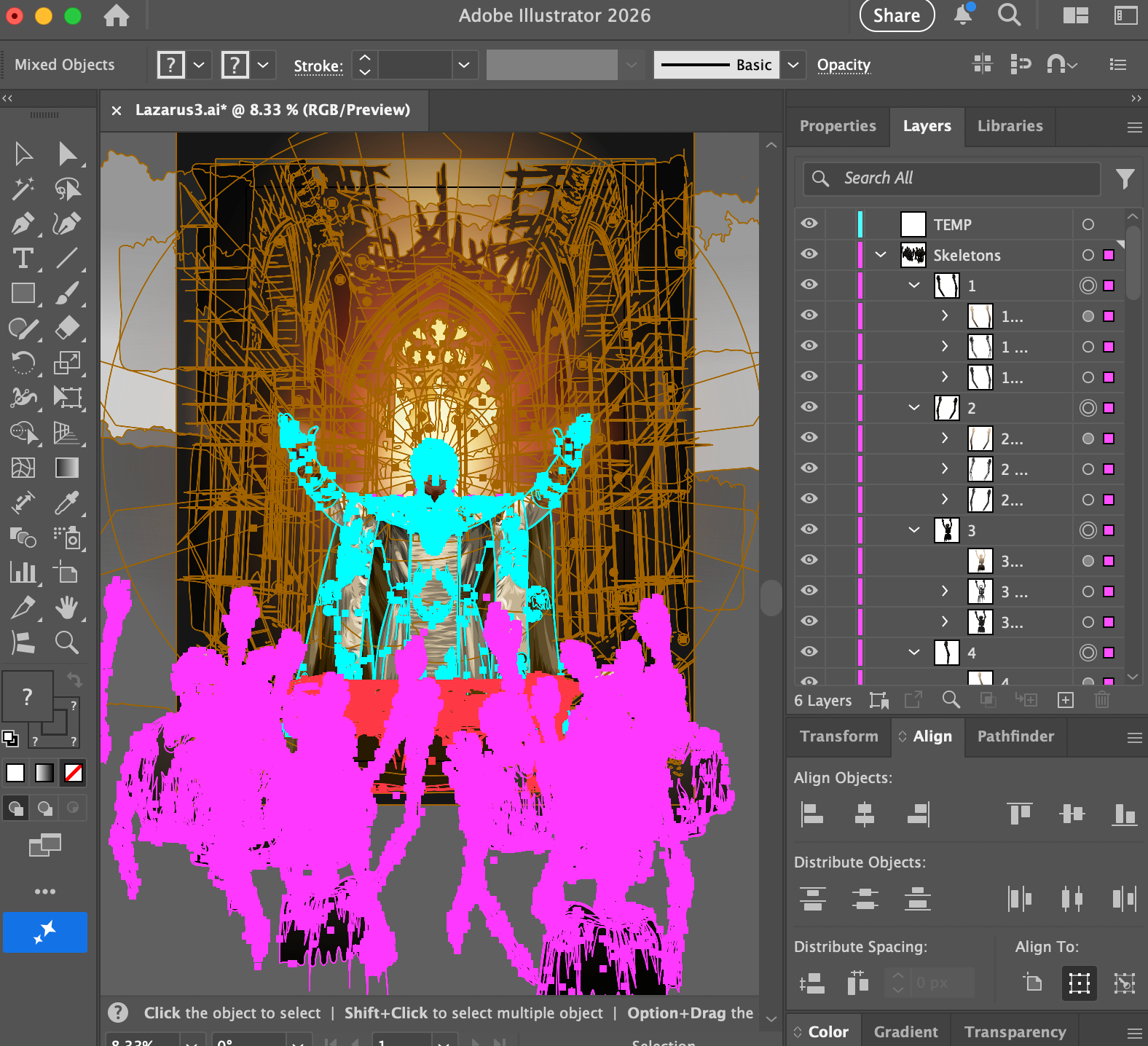Toggle visibility of group 2
1148x1046 pixels.
tap(809, 407)
